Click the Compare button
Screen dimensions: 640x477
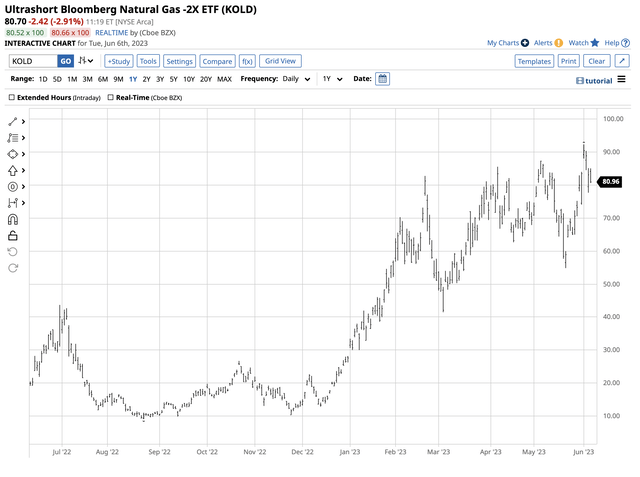[217, 61]
